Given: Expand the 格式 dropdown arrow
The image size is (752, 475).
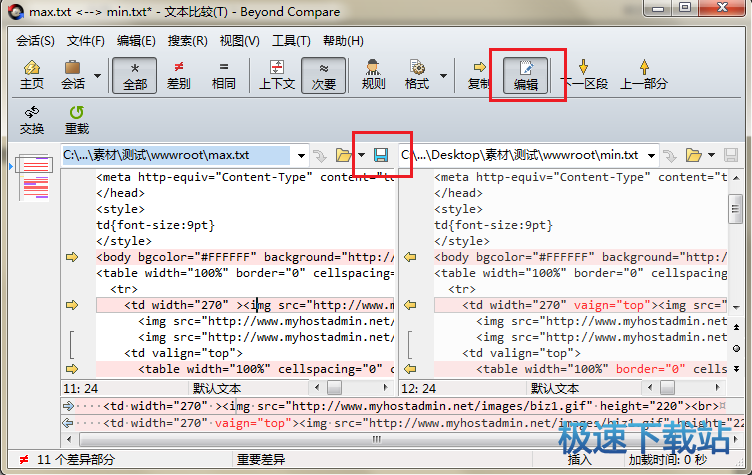Looking at the screenshot, I should click(x=444, y=76).
